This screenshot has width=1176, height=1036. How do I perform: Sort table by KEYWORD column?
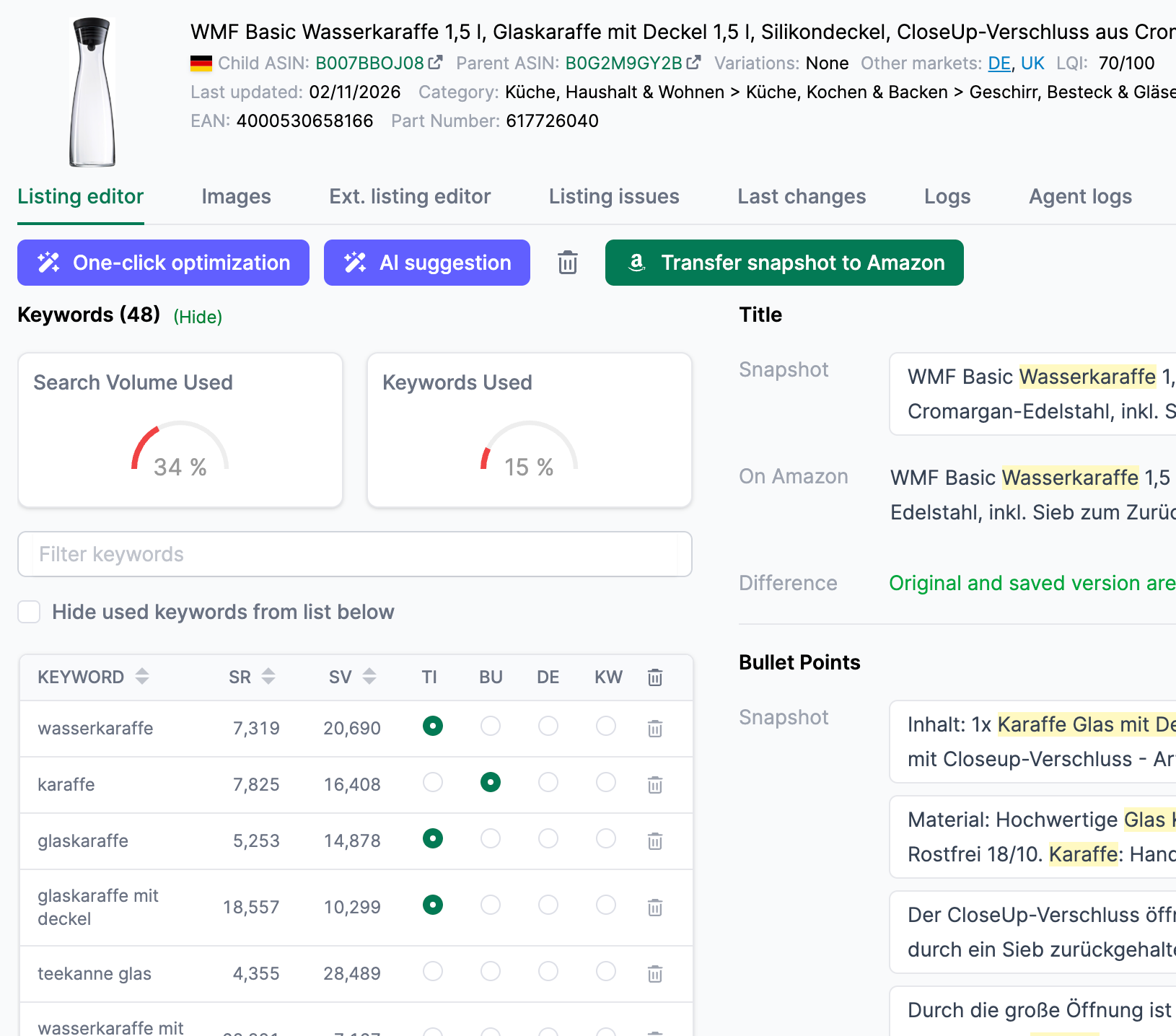142,677
